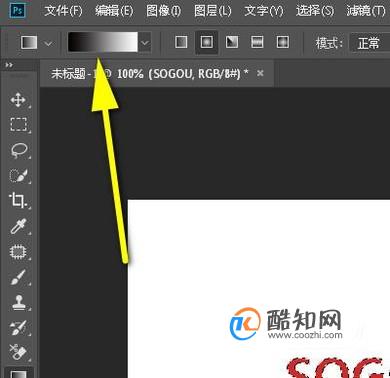This screenshot has height=378, width=390.
Task: Select the reflected gradient style
Action: [257, 42]
